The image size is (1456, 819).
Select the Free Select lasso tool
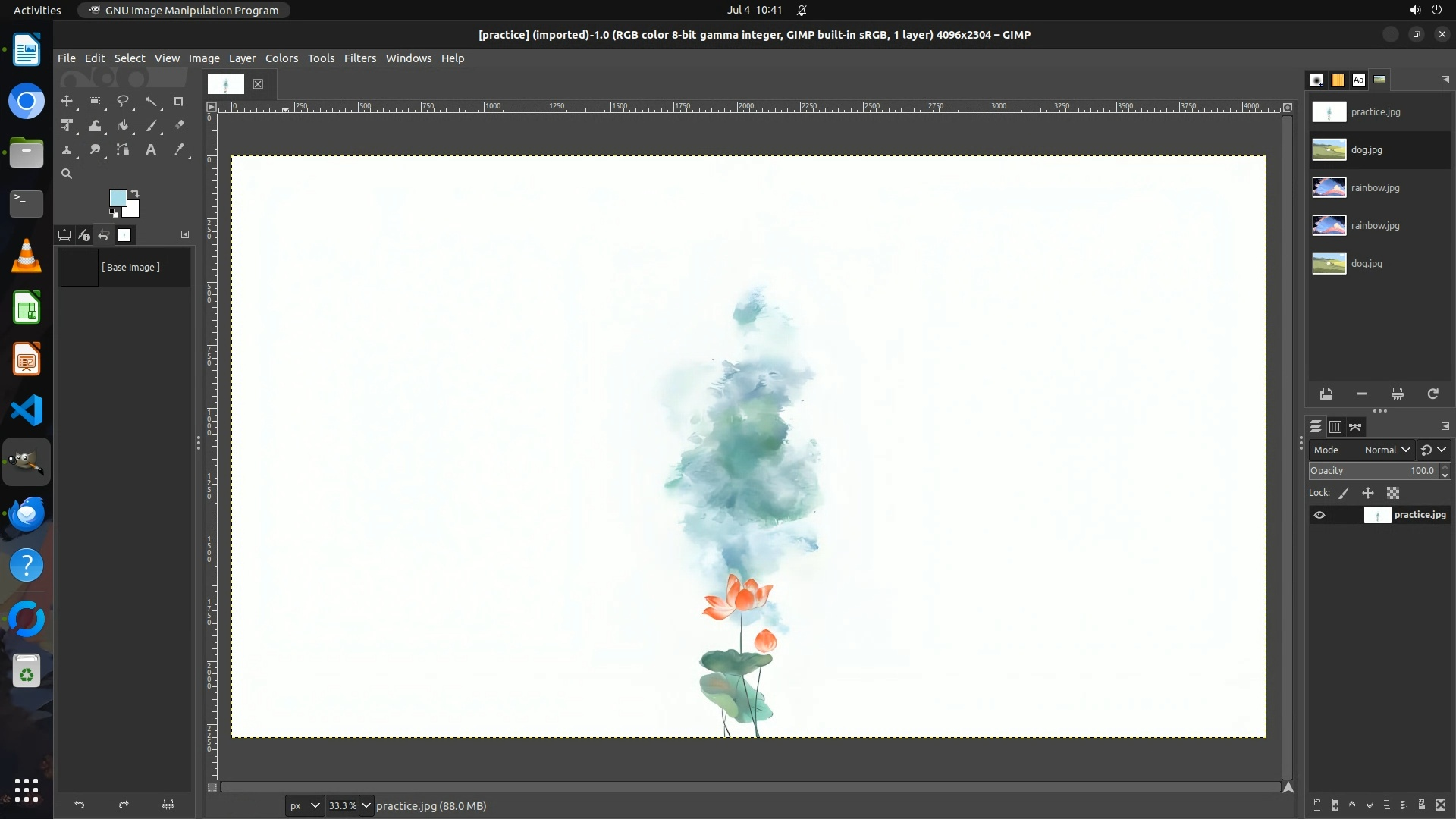click(x=122, y=101)
